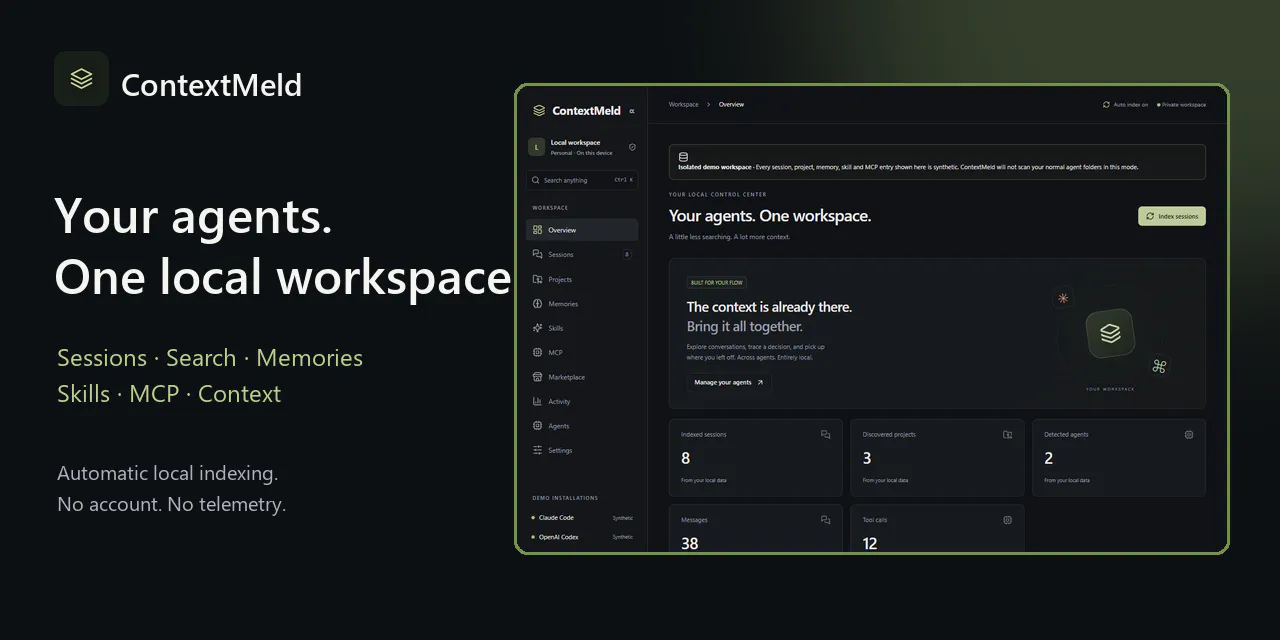Click the large ContextMeld logo icon at top-left
The height and width of the screenshot is (640, 1280).
tap(81, 79)
